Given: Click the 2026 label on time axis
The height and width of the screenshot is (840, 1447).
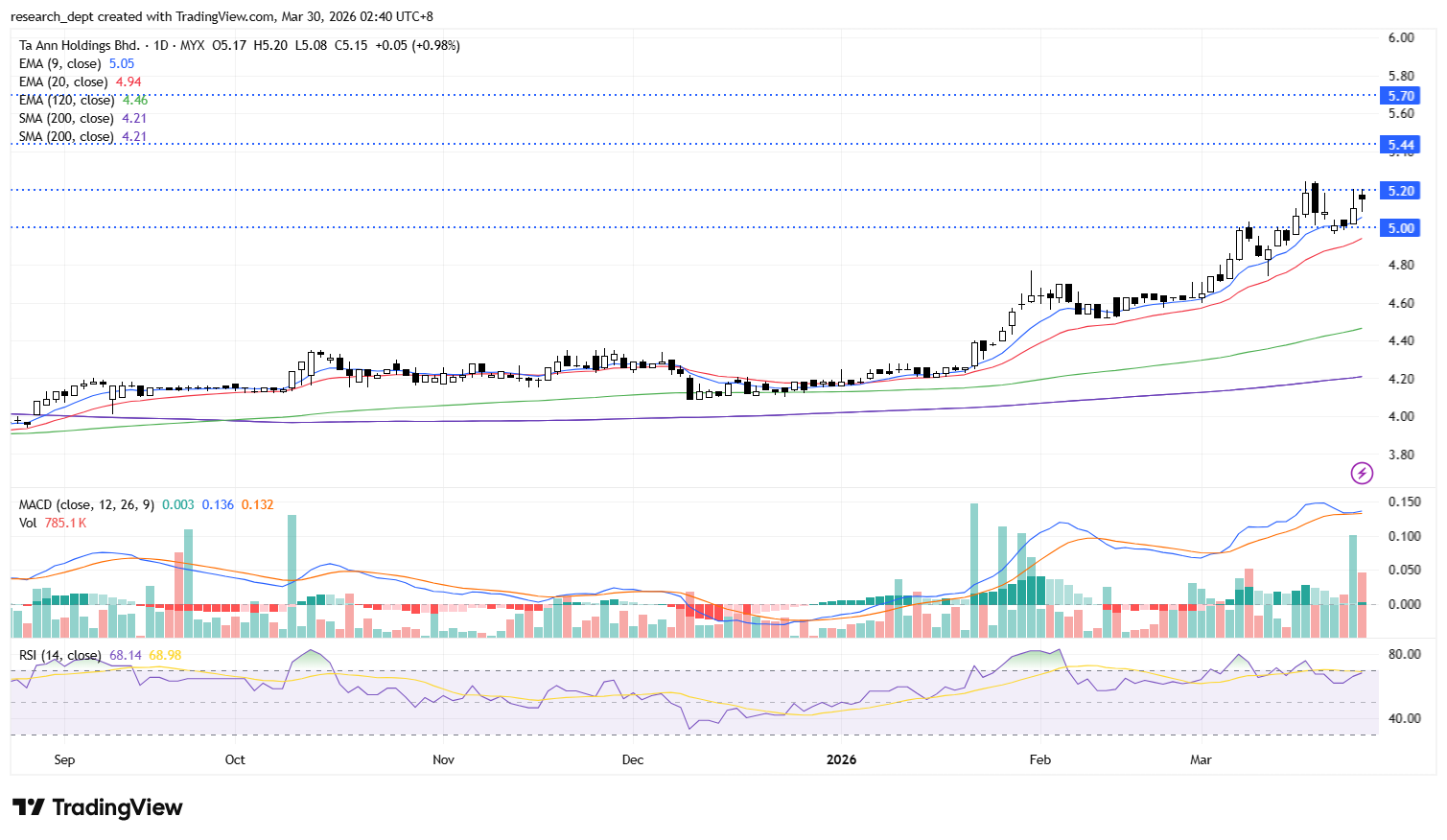Looking at the screenshot, I should click(x=841, y=760).
